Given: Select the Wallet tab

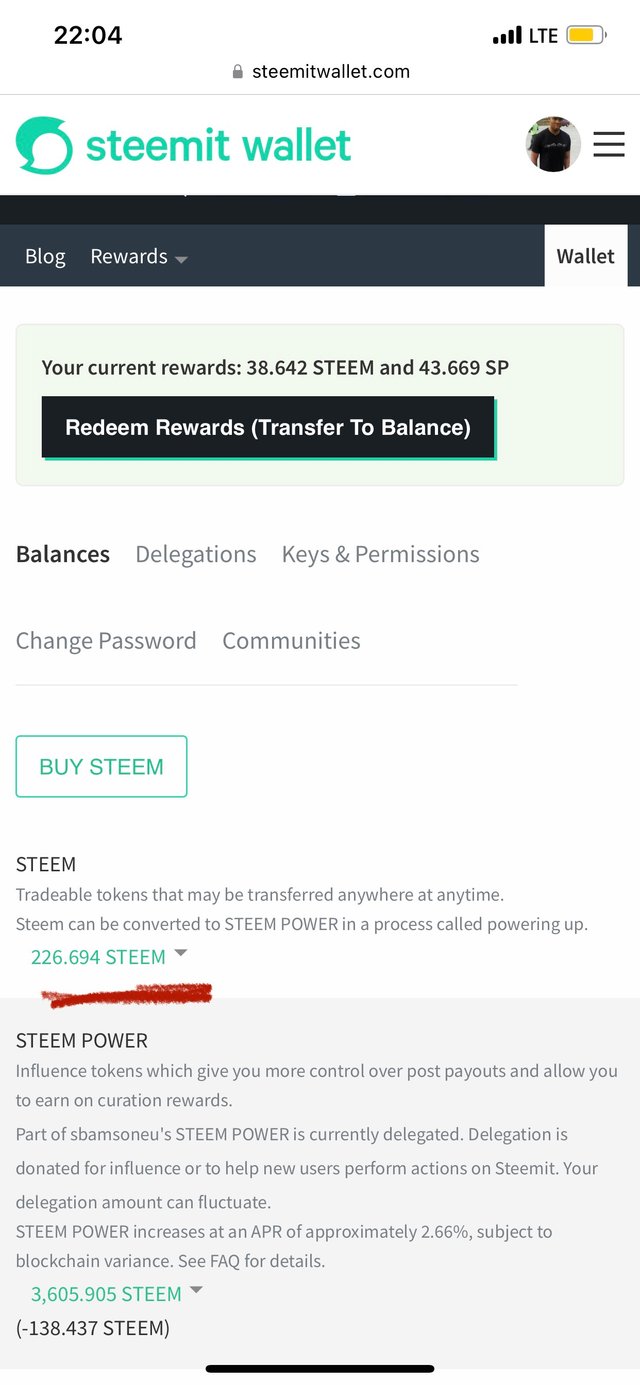Looking at the screenshot, I should pyautogui.click(x=585, y=257).
